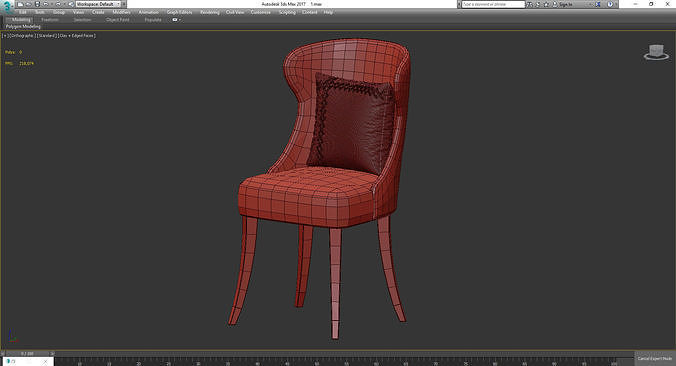Open the Graph Editors menu
Image resolution: width=676 pixels, height=366 pixels.
point(179,13)
